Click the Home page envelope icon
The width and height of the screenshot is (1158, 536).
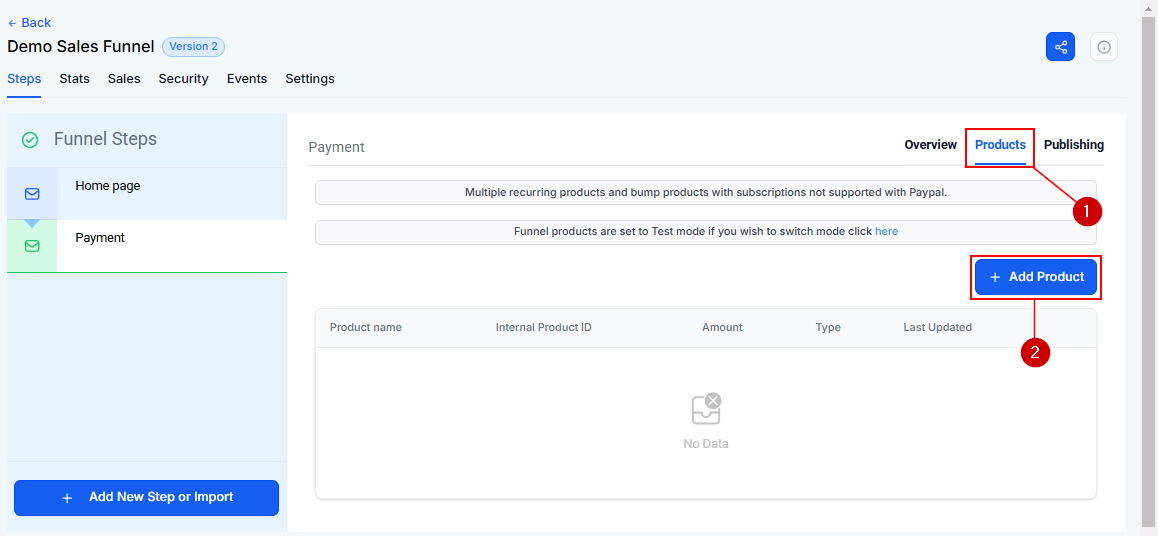pyautogui.click(x=32, y=194)
